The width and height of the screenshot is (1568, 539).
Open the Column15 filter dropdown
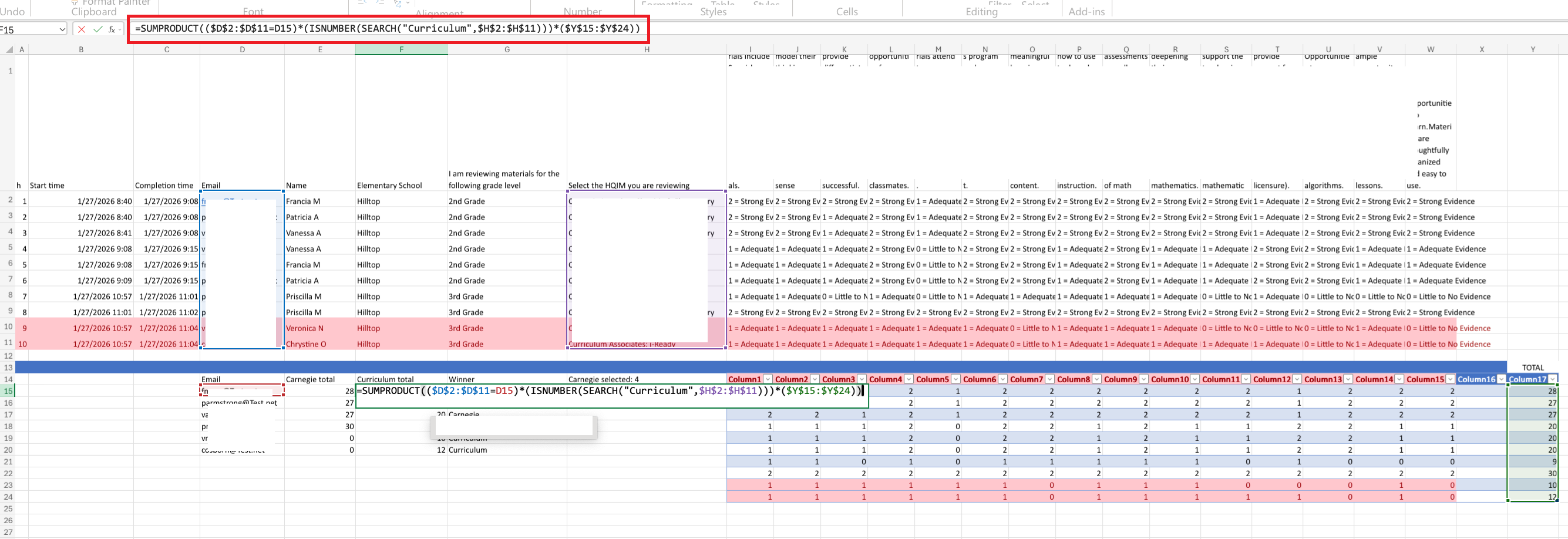point(1450,379)
